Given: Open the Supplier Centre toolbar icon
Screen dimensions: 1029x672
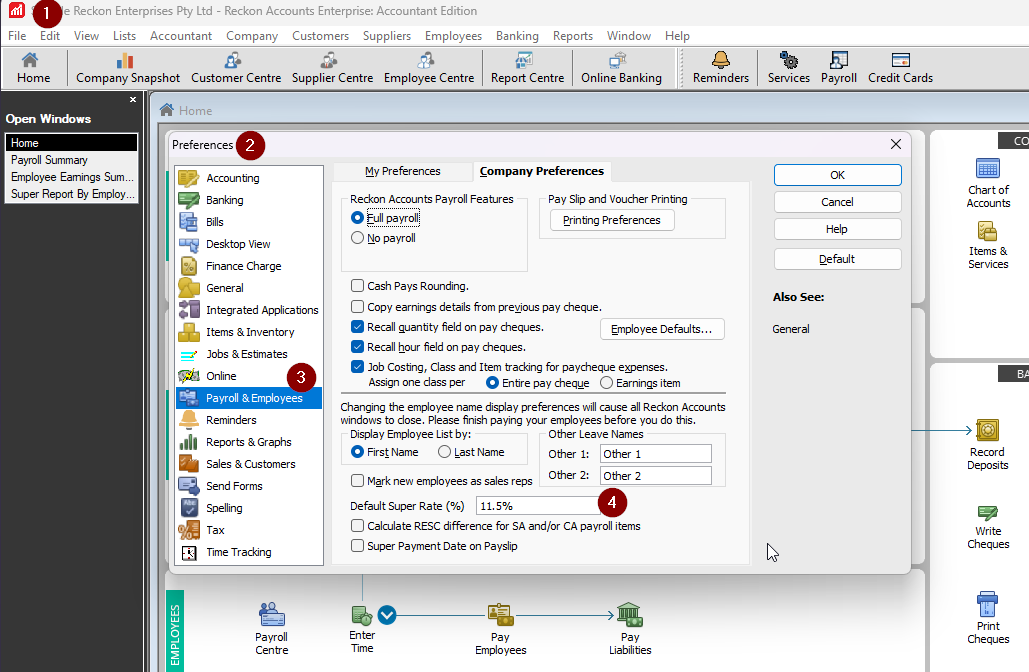Looking at the screenshot, I should (x=332, y=68).
